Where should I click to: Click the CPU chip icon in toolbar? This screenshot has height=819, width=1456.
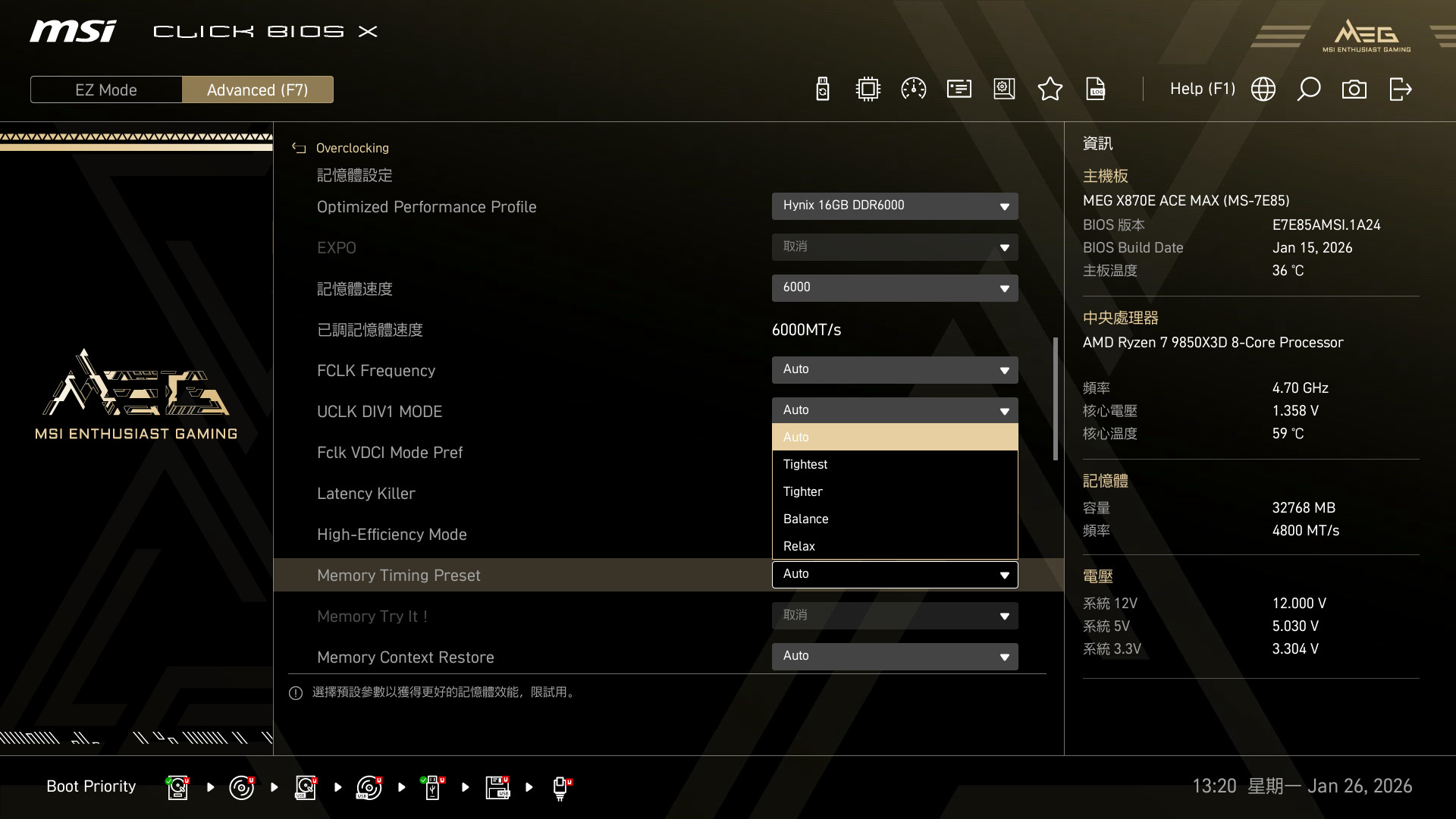point(868,89)
